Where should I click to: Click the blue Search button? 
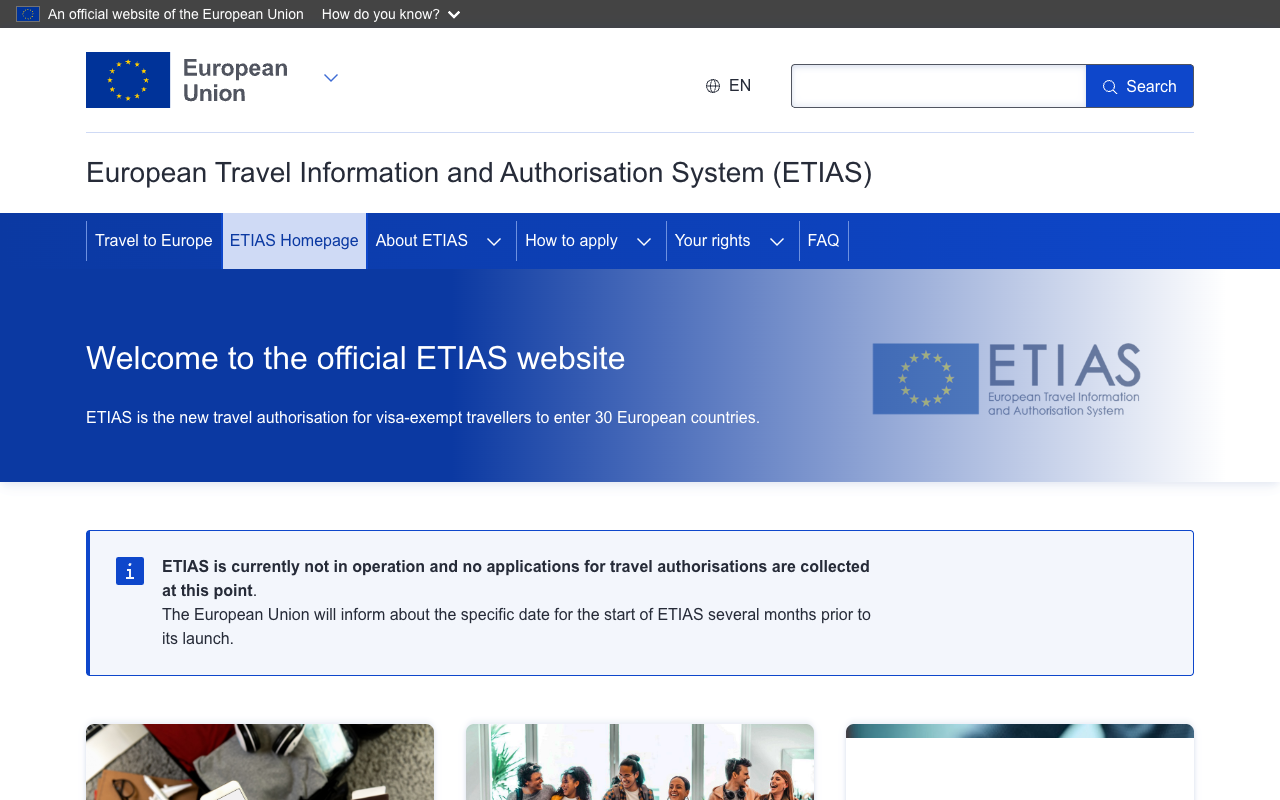[1140, 86]
